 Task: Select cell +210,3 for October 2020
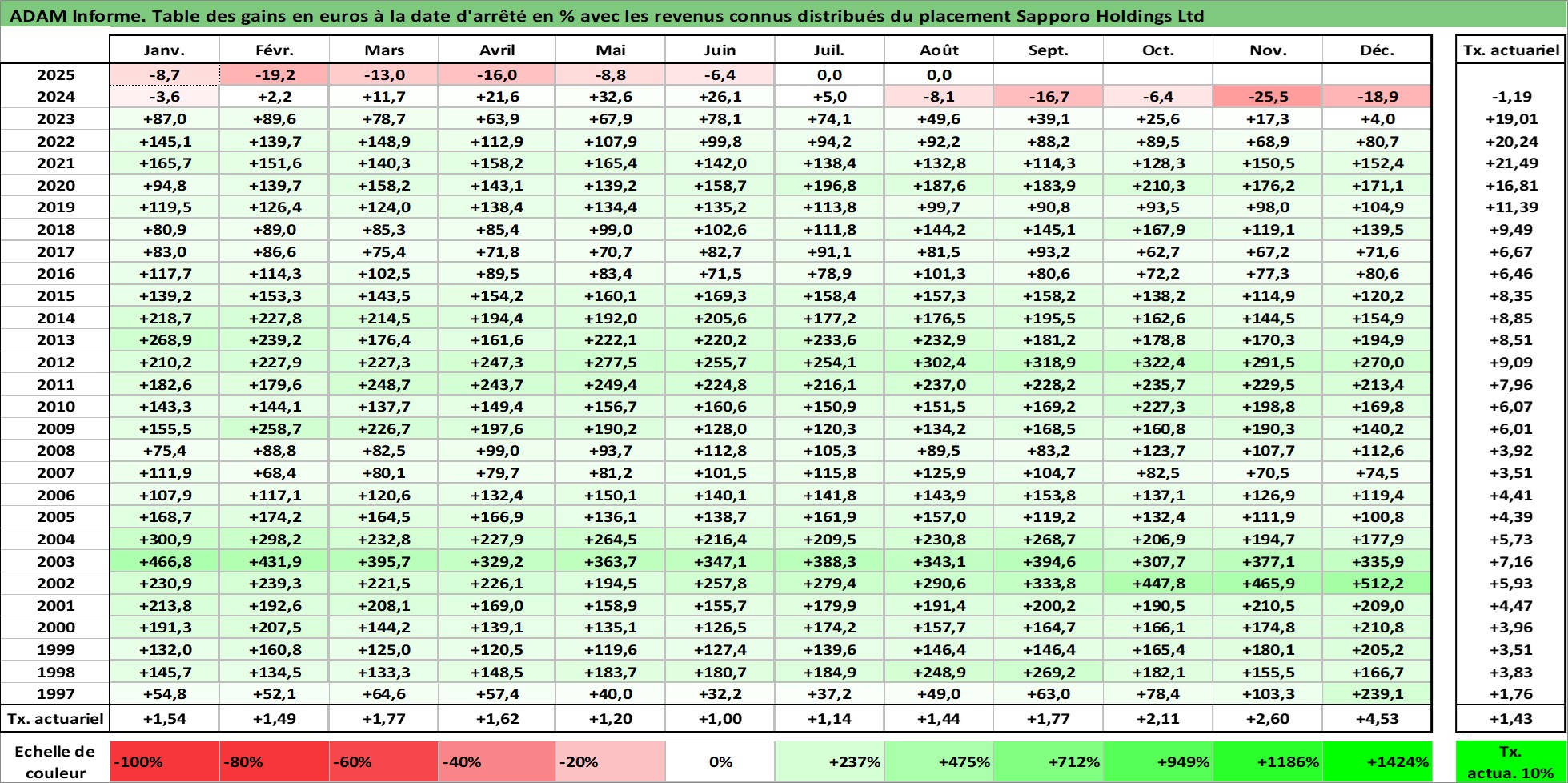click(1158, 185)
